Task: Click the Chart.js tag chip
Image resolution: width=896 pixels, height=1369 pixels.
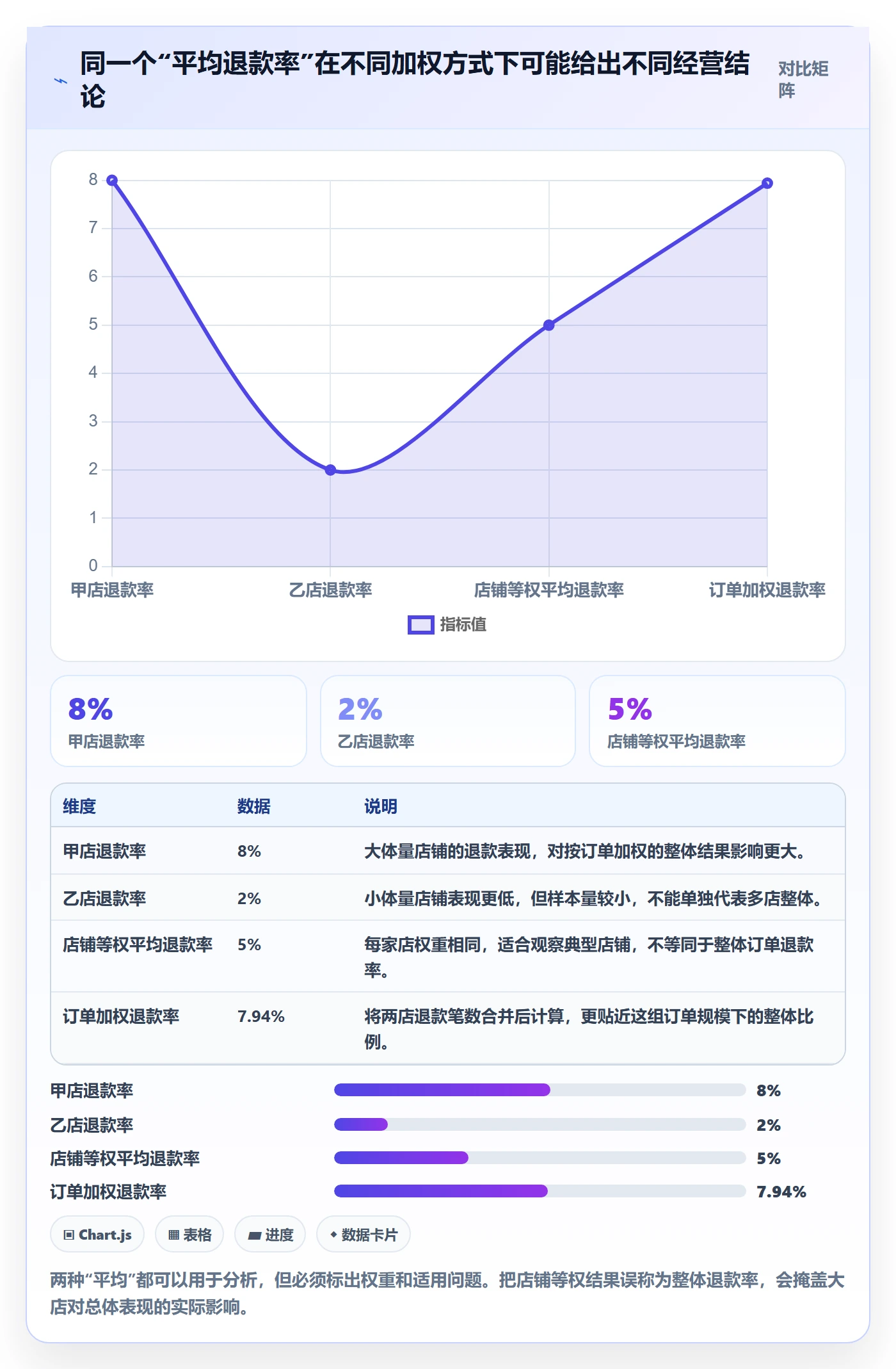Action: tap(97, 1235)
